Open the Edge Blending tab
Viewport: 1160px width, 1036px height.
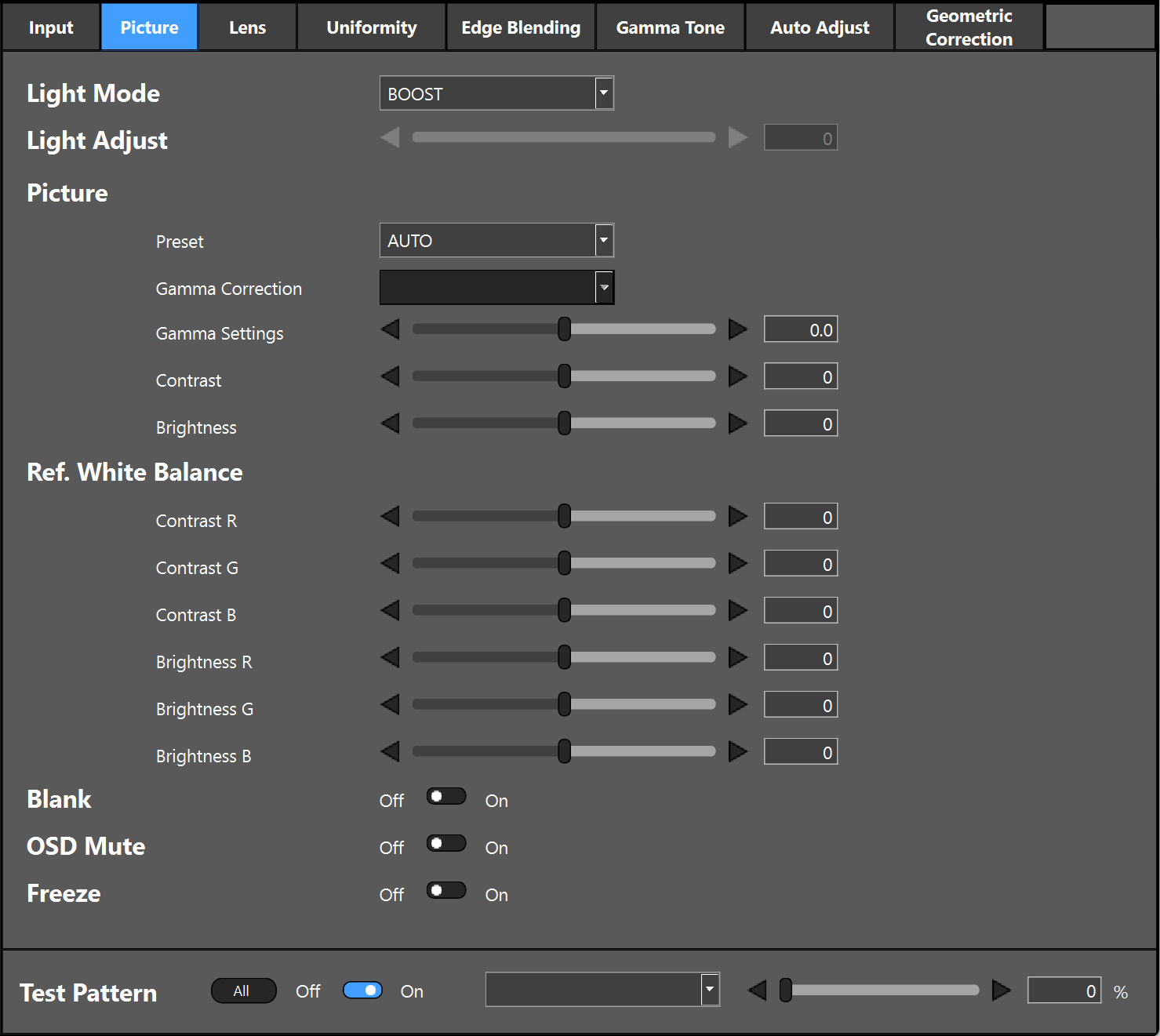(521, 27)
